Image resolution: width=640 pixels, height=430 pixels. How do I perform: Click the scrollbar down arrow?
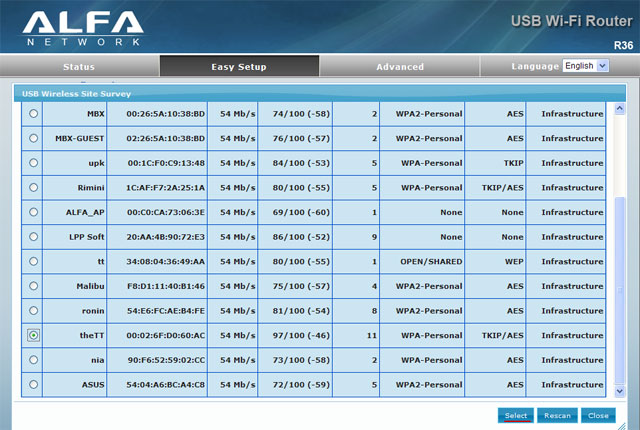[x=620, y=391]
